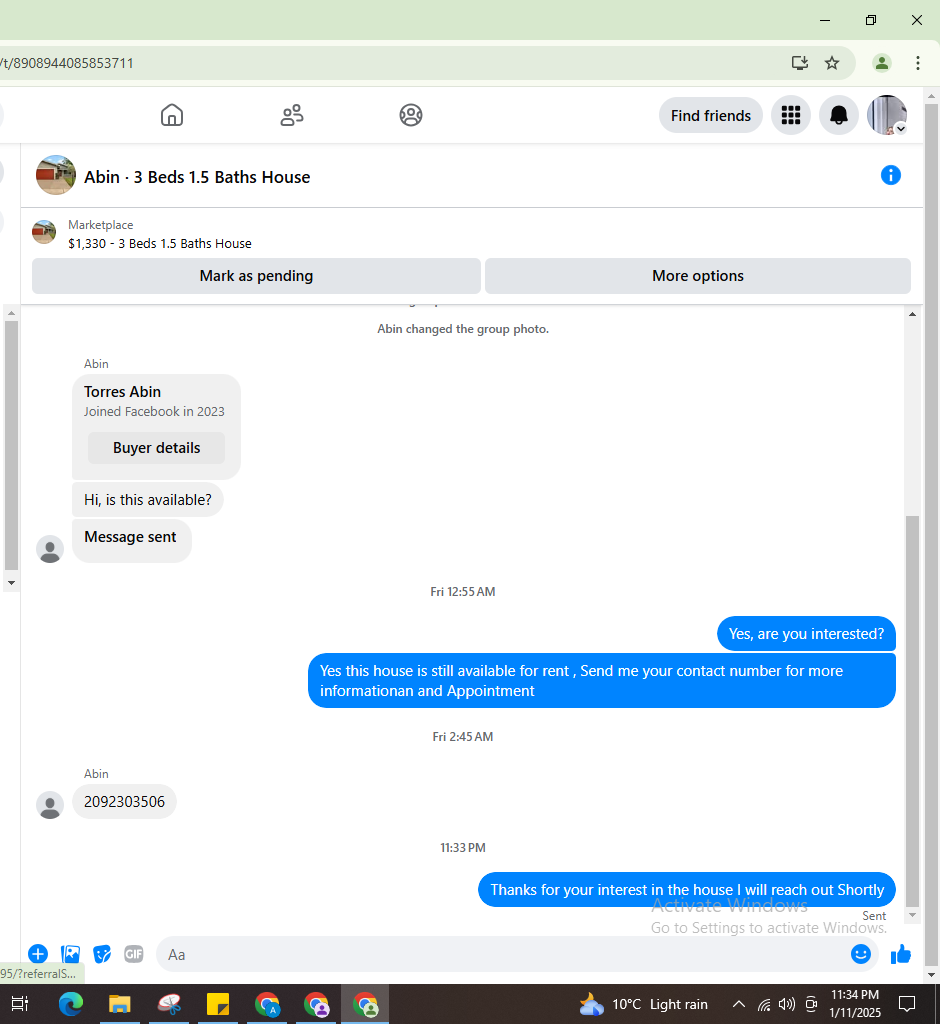Open Microsoft Edge from taskbar
Image resolution: width=940 pixels, height=1024 pixels.
pos(71,1004)
